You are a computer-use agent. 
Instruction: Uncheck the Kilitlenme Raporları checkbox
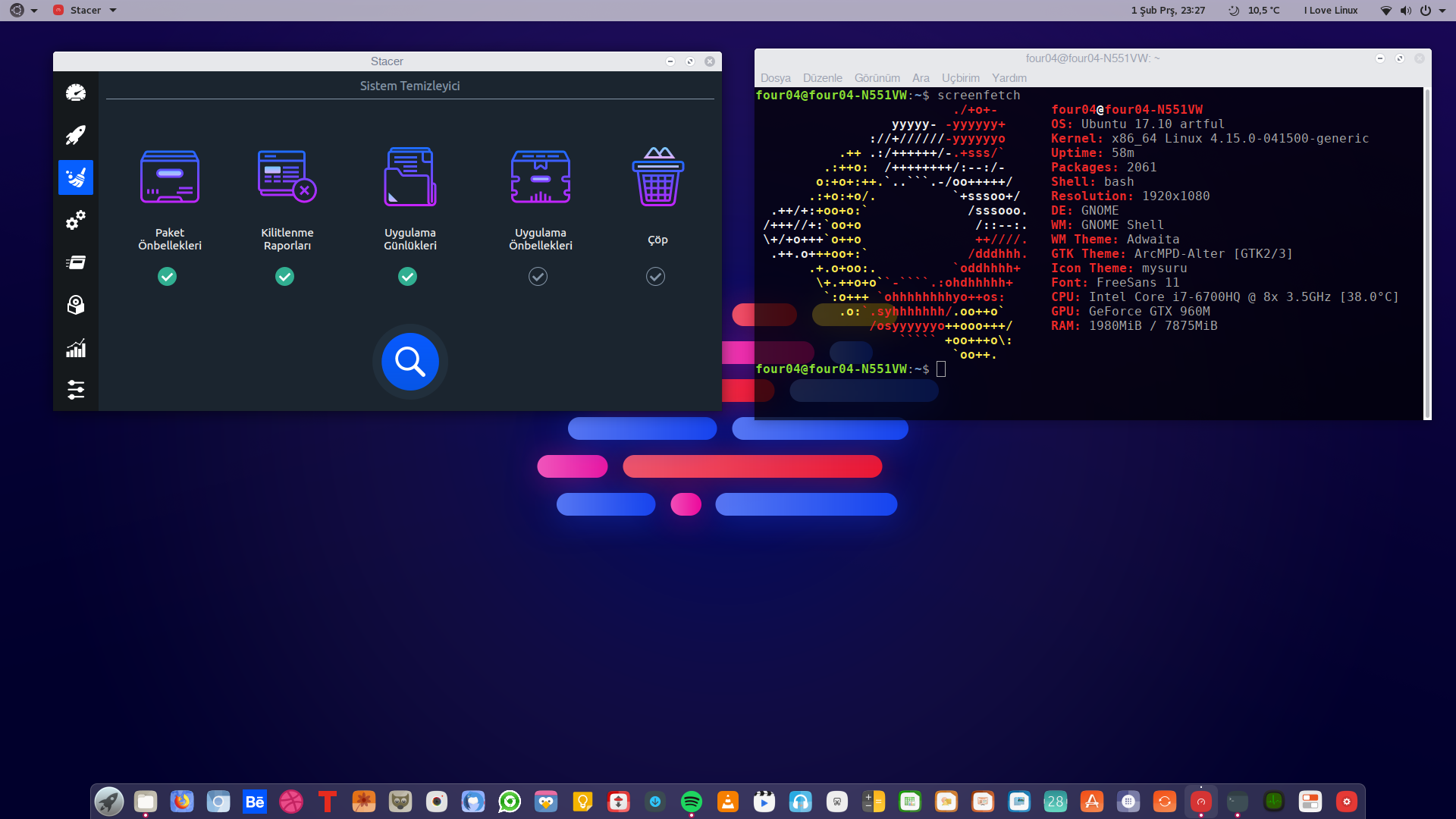[x=284, y=277]
